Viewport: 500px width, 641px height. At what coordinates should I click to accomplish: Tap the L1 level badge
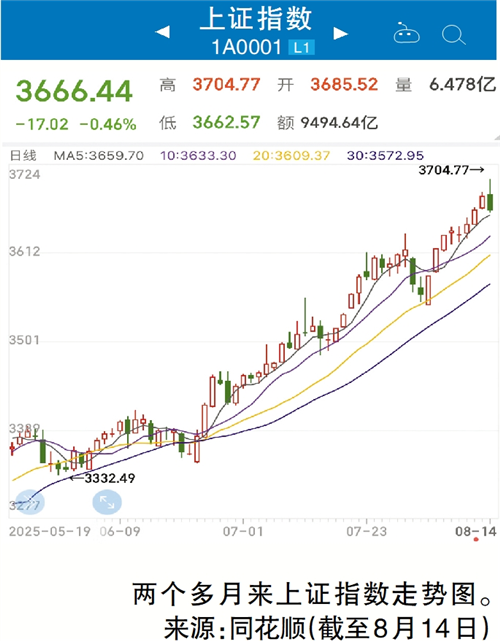pos(301,48)
